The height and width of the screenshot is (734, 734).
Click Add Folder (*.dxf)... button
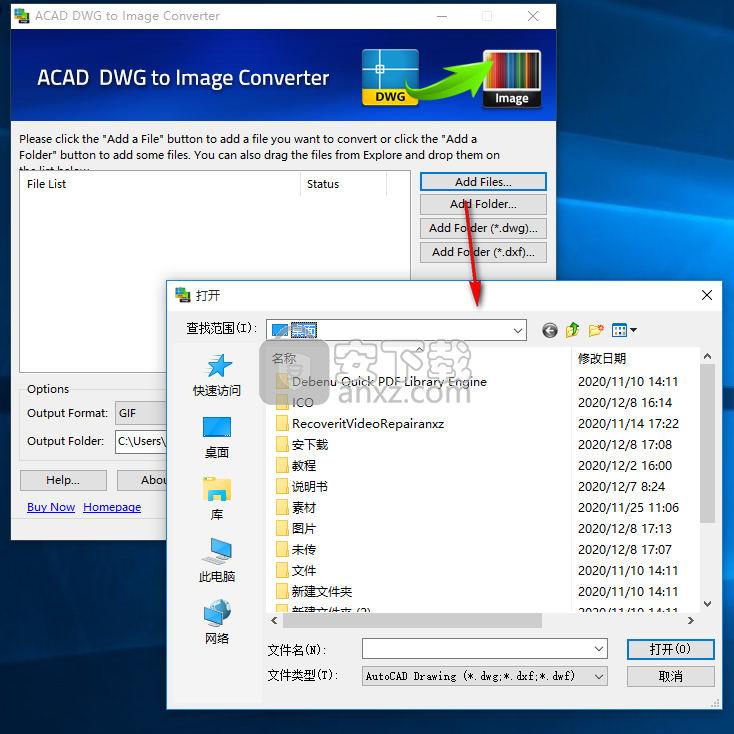pyautogui.click(x=483, y=252)
